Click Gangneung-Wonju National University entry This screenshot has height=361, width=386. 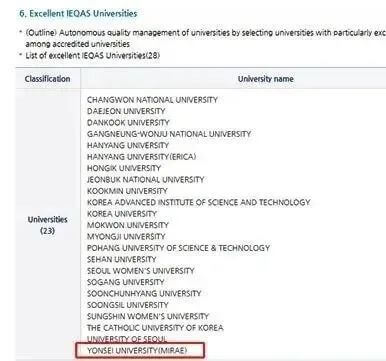coord(169,134)
